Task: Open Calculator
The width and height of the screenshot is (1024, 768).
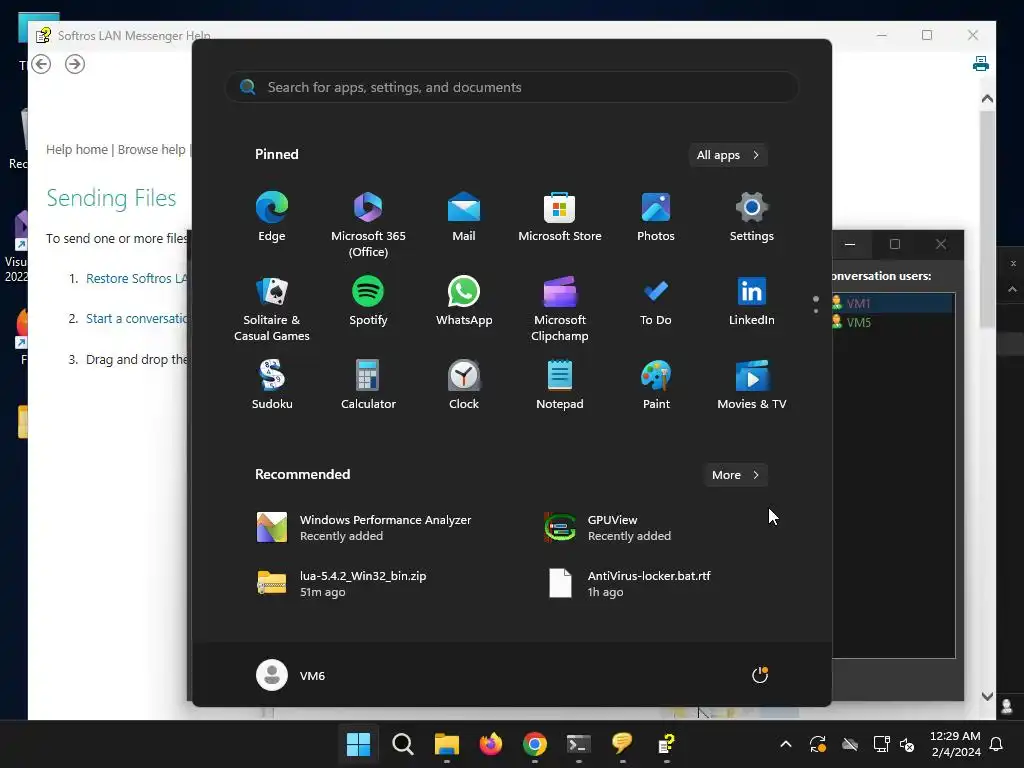Action: 368,385
